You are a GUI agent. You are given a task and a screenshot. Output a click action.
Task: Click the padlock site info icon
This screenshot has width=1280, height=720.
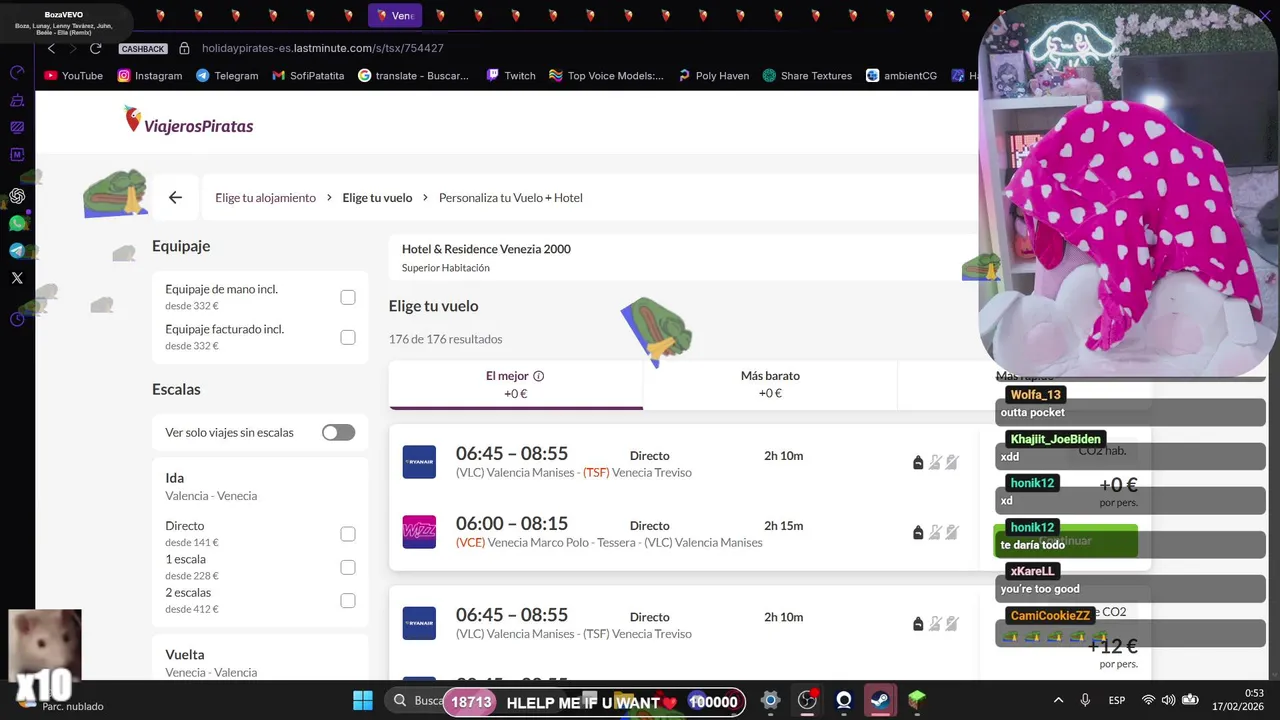(x=184, y=48)
